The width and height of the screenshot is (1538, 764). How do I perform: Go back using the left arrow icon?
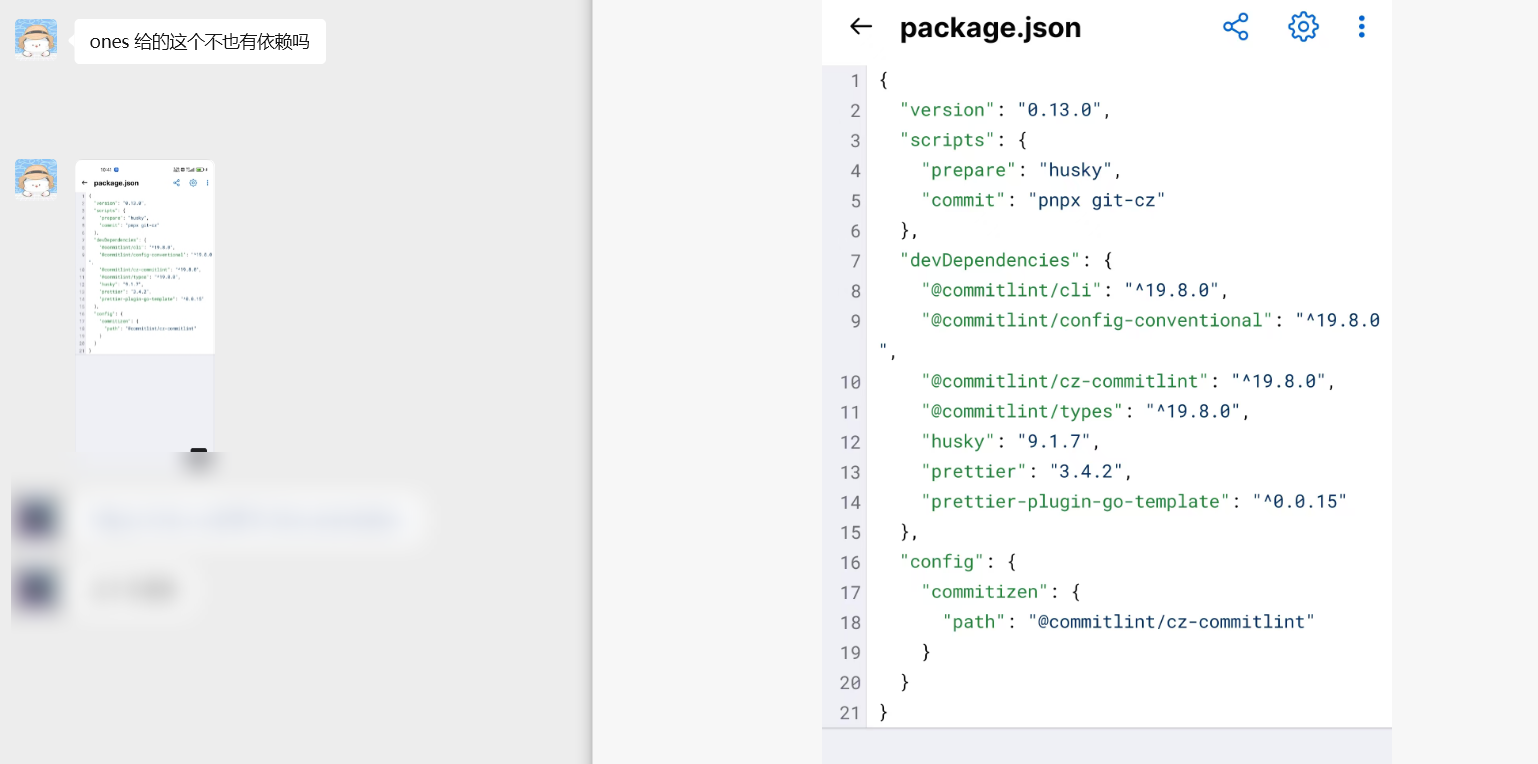tap(860, 27)
